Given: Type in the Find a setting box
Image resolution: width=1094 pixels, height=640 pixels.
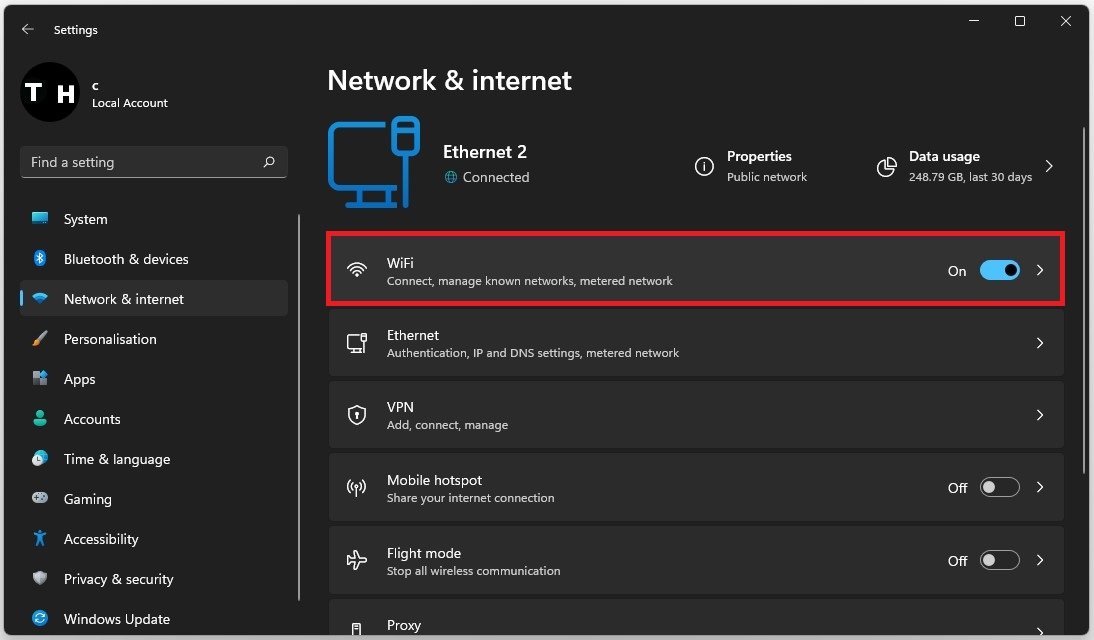Looking at the screenshot, I should click(x=140, y=162).
